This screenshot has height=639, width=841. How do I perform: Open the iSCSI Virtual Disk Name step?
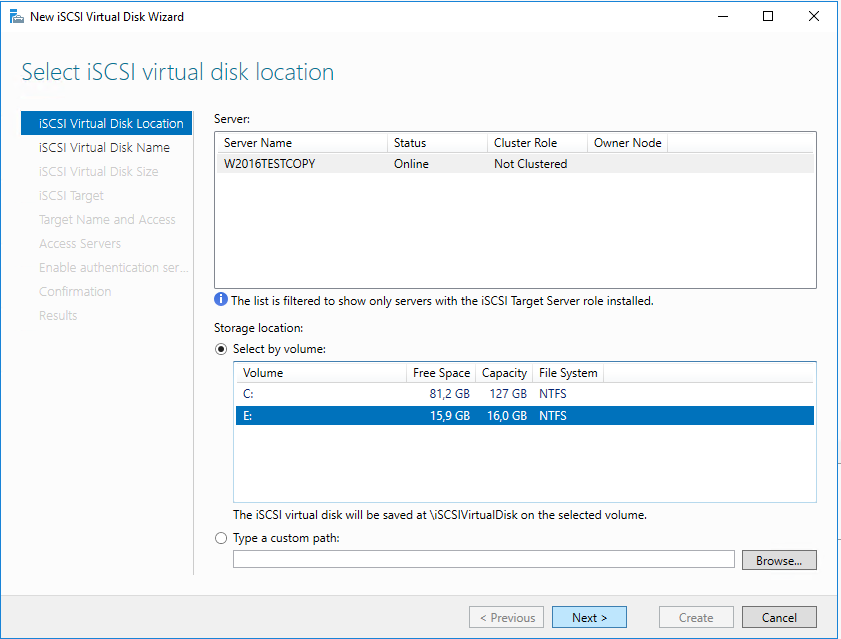pyautogui.click(x=104, y=148)
